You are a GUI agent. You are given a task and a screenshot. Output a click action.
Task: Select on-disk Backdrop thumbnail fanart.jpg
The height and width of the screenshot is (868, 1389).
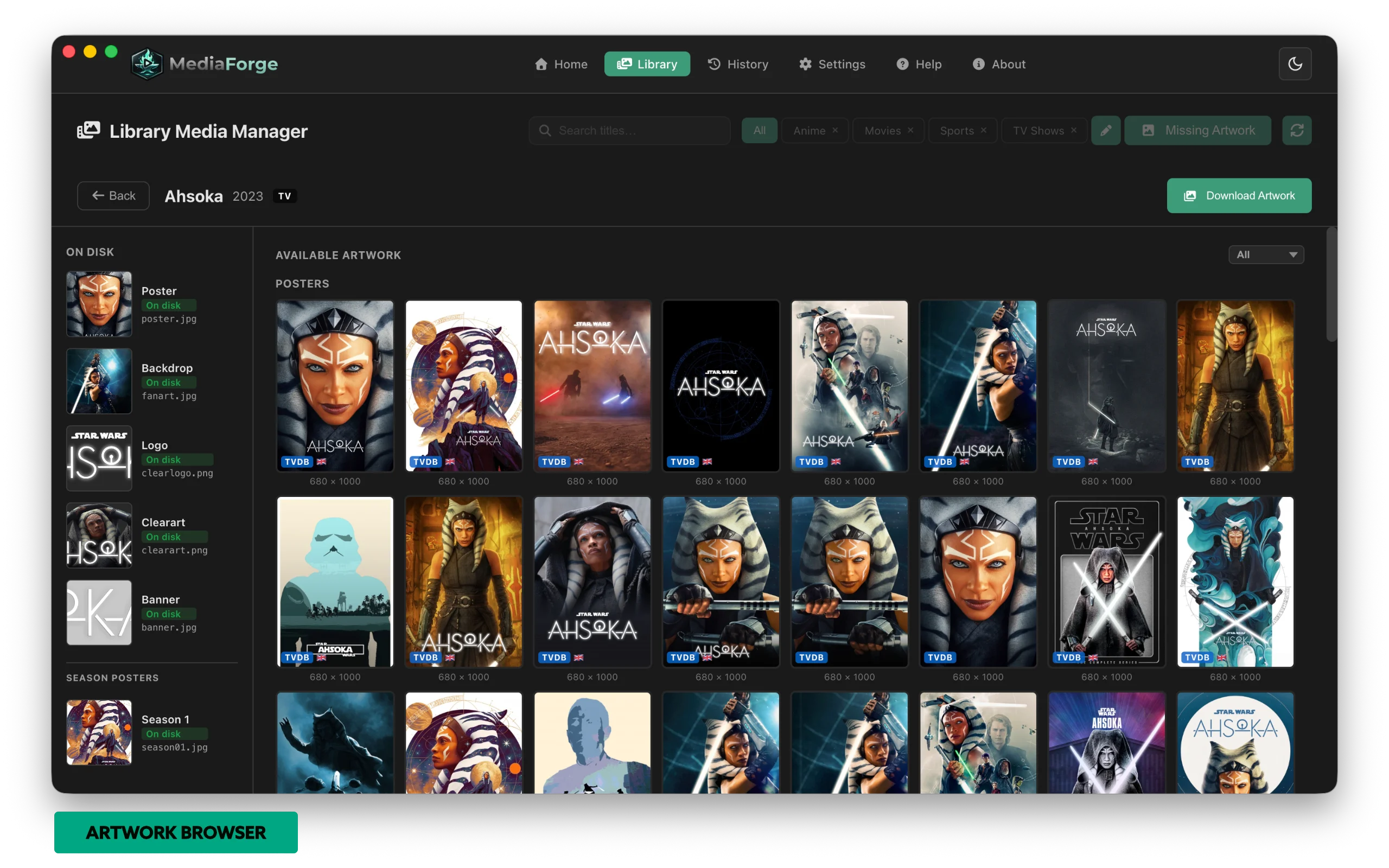[99, 381]
